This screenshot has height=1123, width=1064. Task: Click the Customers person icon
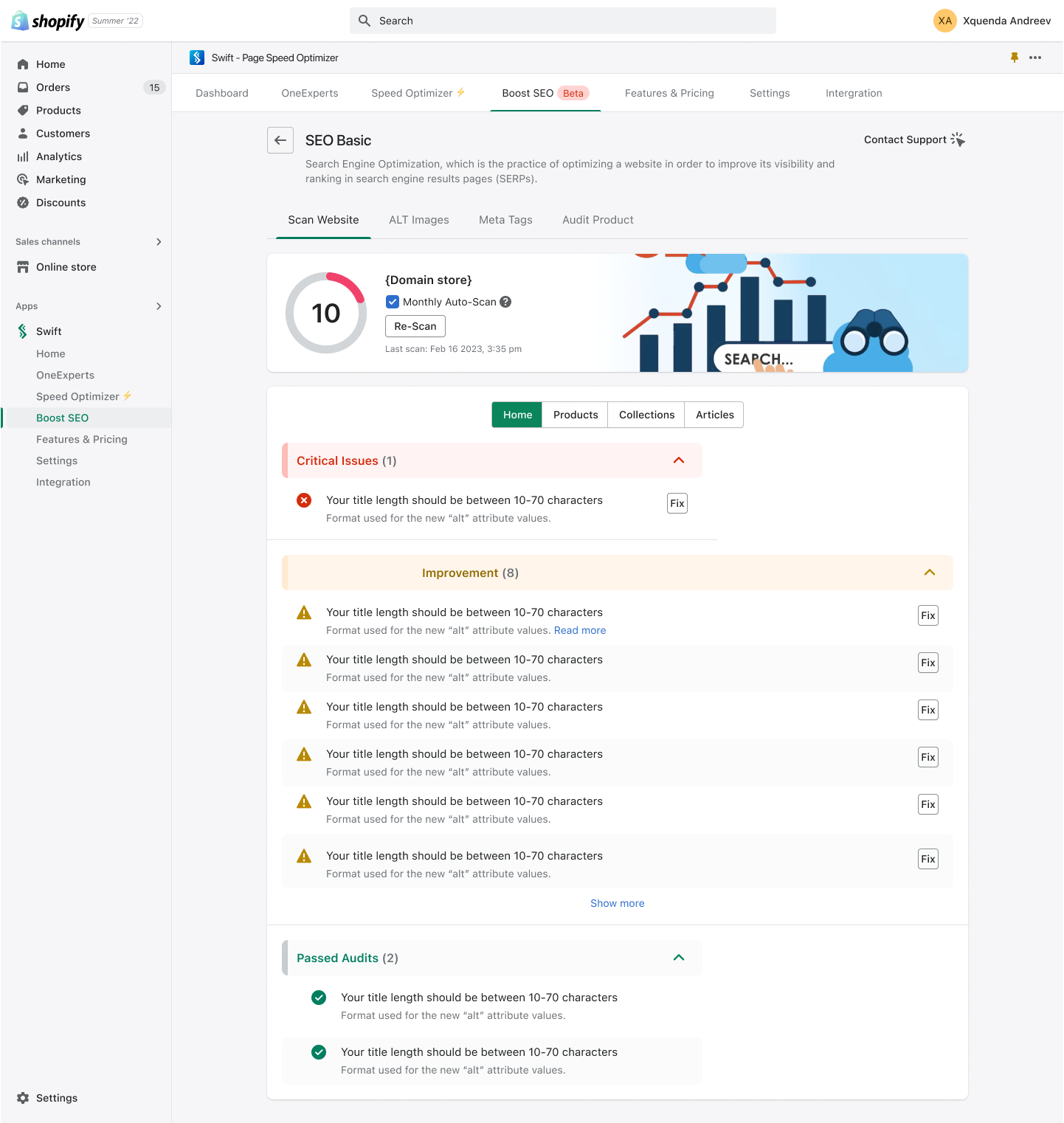(x=23, y=134)
